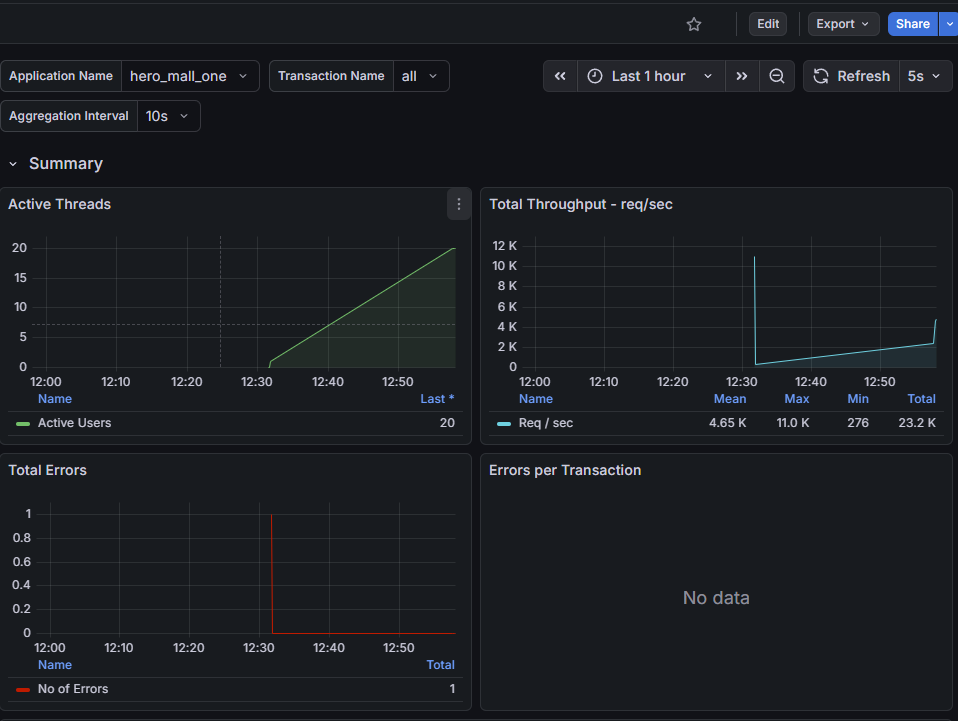The height and width of the screenshot is (721, 958).
Task: Sort throughput legend by Max
Action: [796, 398]
